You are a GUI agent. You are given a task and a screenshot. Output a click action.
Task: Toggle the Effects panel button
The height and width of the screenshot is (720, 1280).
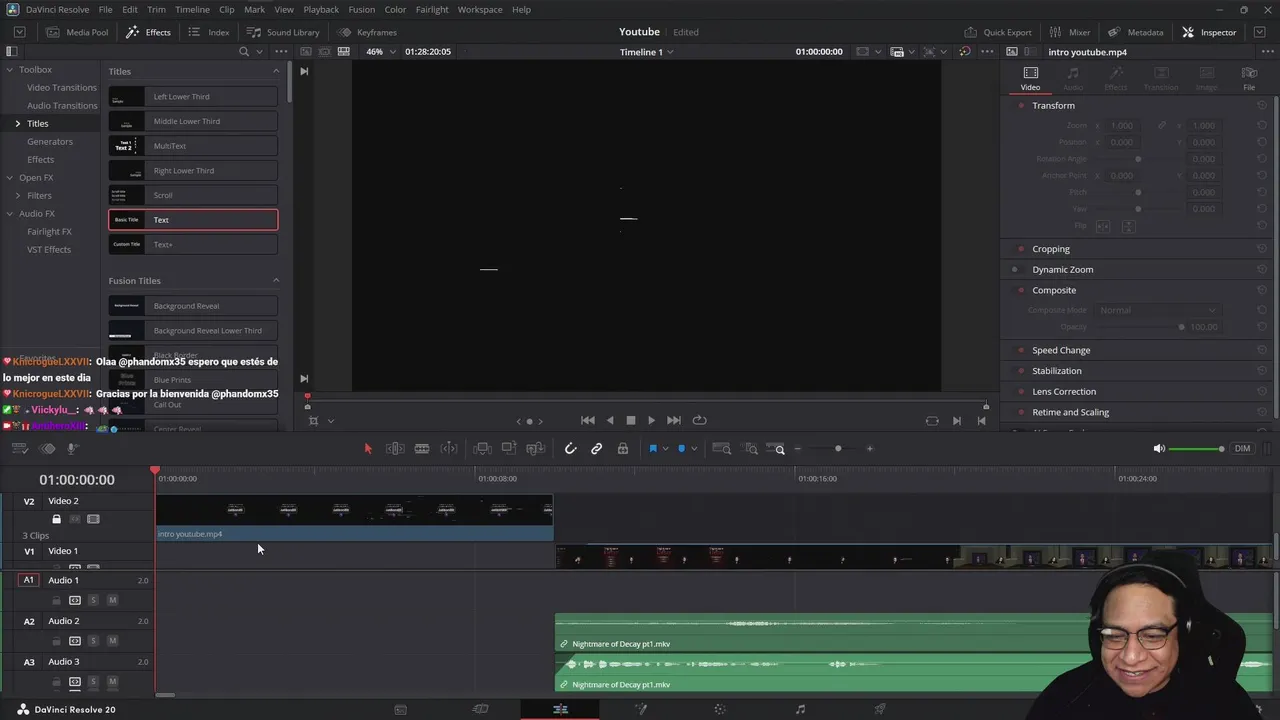[148, 32]
